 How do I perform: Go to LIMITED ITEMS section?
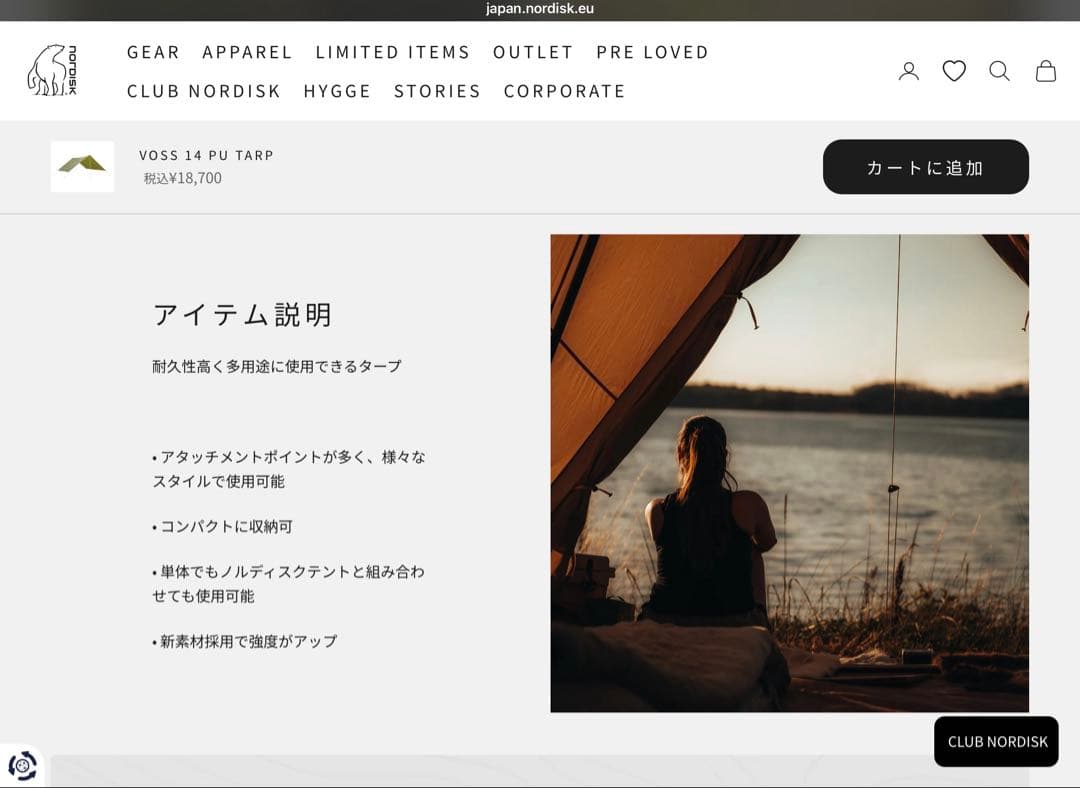tap(393, 52)
